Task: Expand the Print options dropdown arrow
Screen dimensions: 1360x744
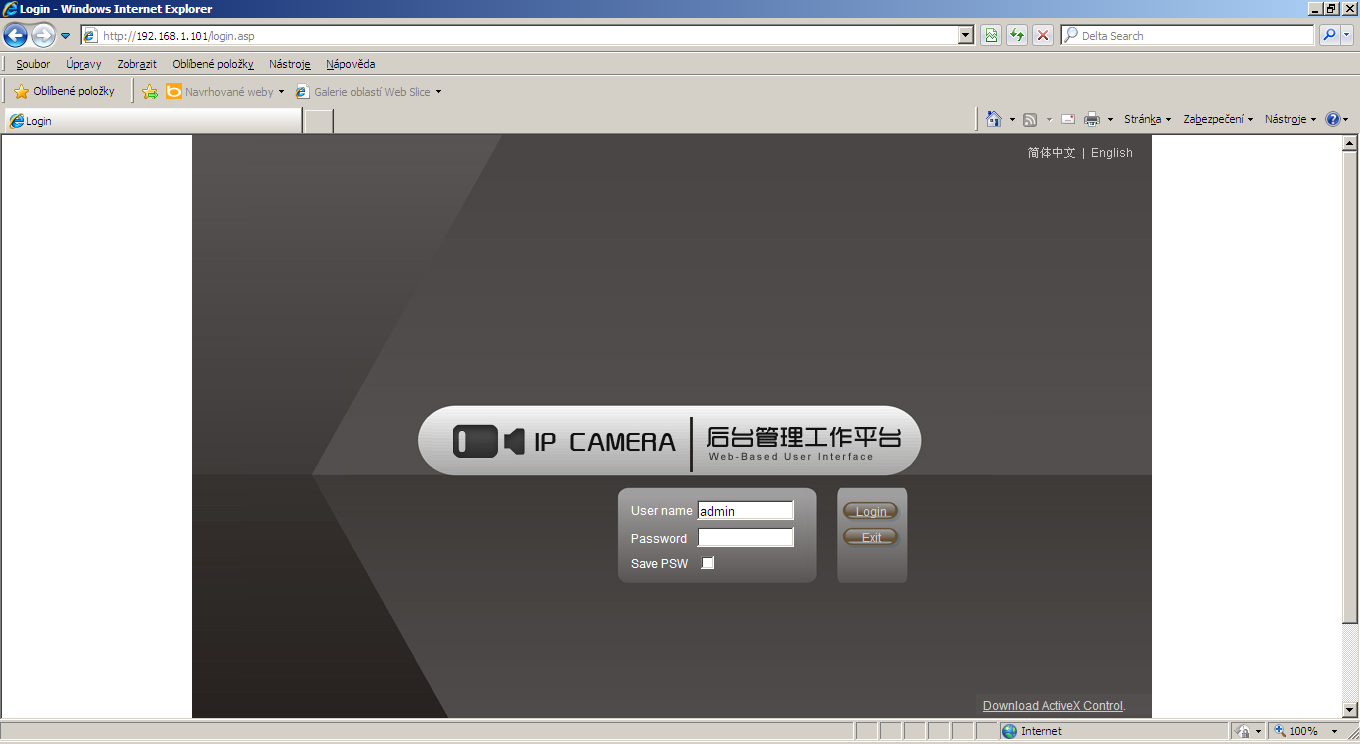Action: (x=1110, y=119)
